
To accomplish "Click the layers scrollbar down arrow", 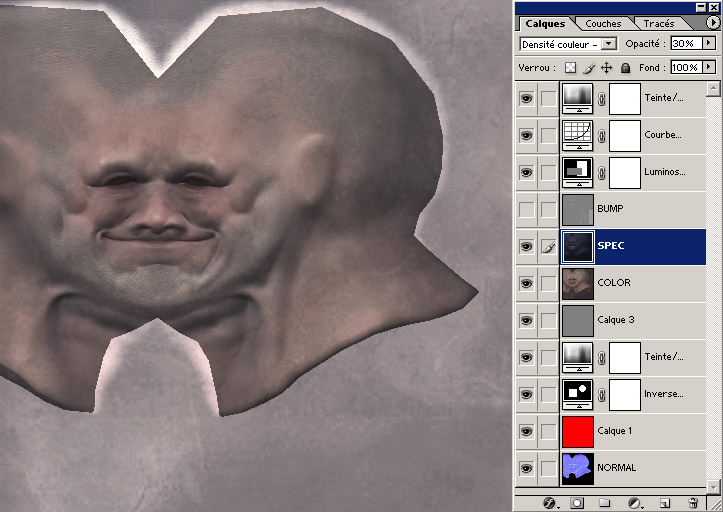I will (x=713, y=486).
